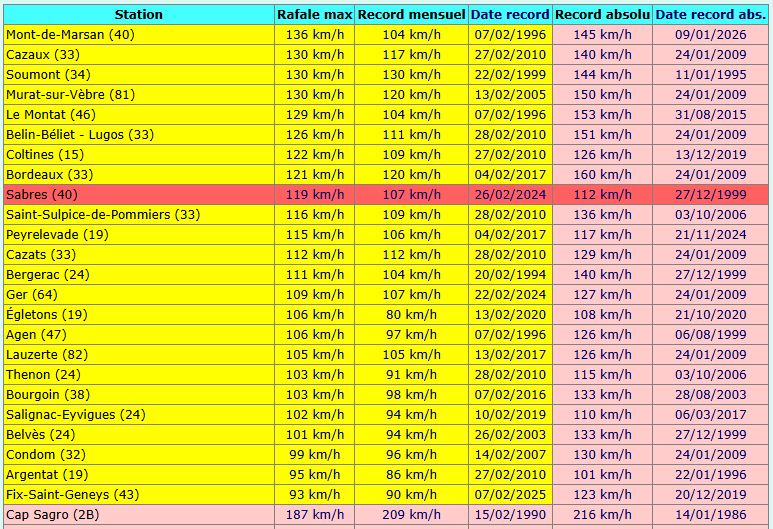The height and width of the screenshot is (529, 773).
Task: Open the Mont-de-Marsan (40) station
Action: coord(70,35)
